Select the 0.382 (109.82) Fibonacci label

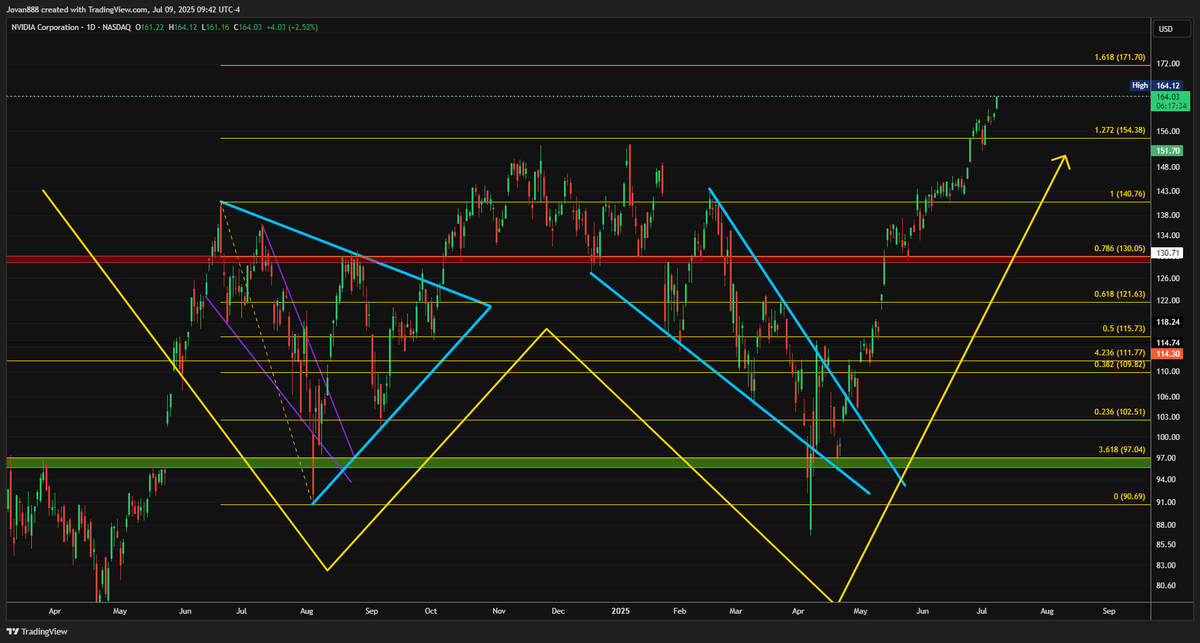point(1118,365)
